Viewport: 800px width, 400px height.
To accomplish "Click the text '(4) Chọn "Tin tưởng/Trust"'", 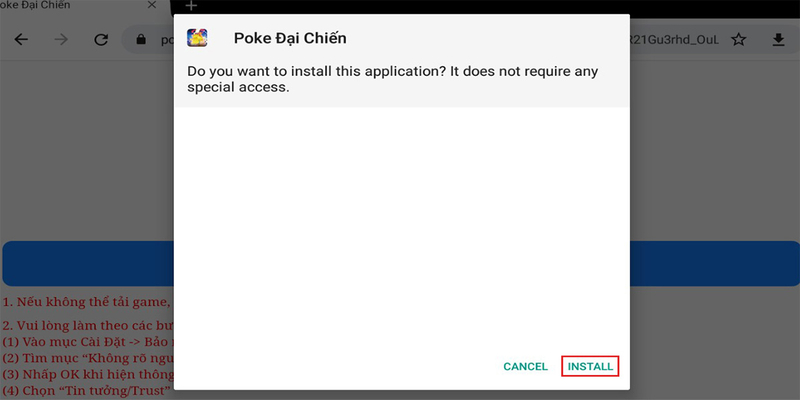I will click(x=86, y=391).
